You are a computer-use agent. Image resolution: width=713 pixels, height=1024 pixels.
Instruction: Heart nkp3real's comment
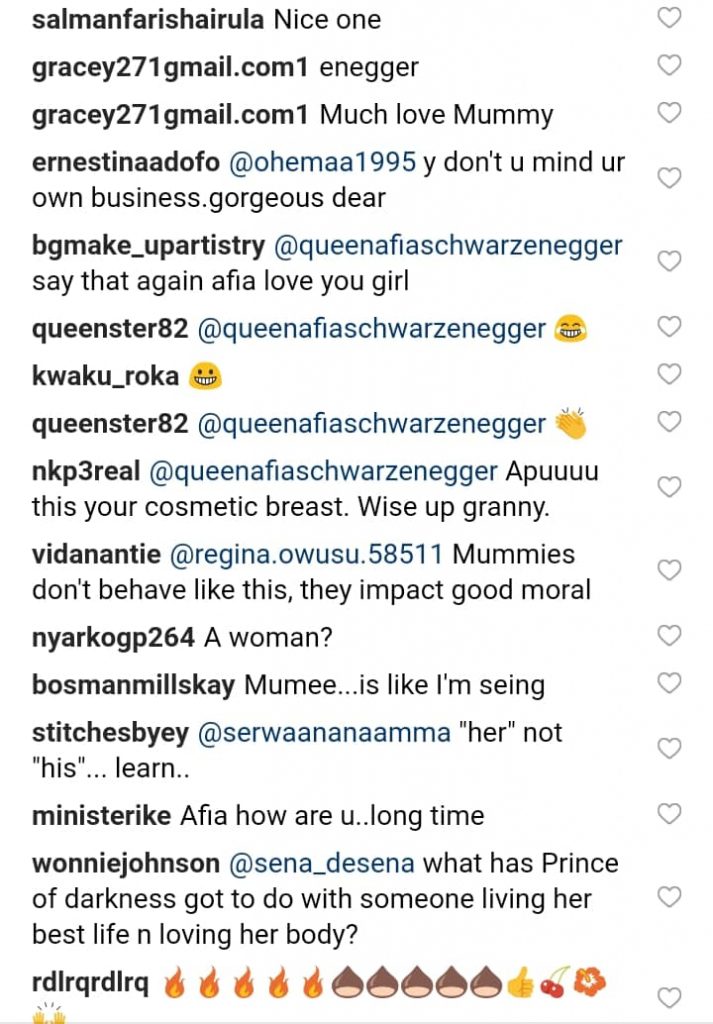click(669, 487)
